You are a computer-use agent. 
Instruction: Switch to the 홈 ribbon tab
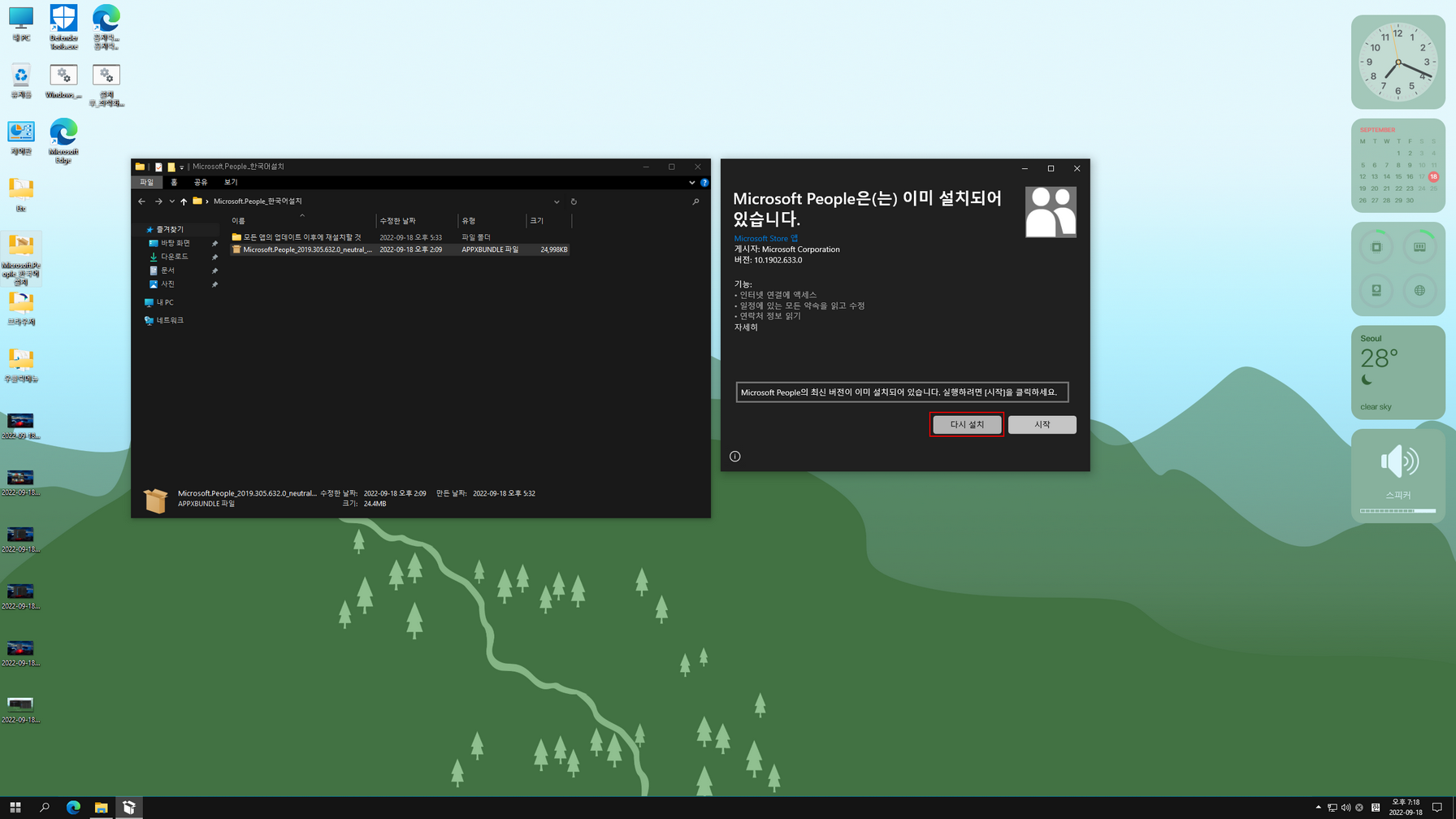(x=174, y=183)
